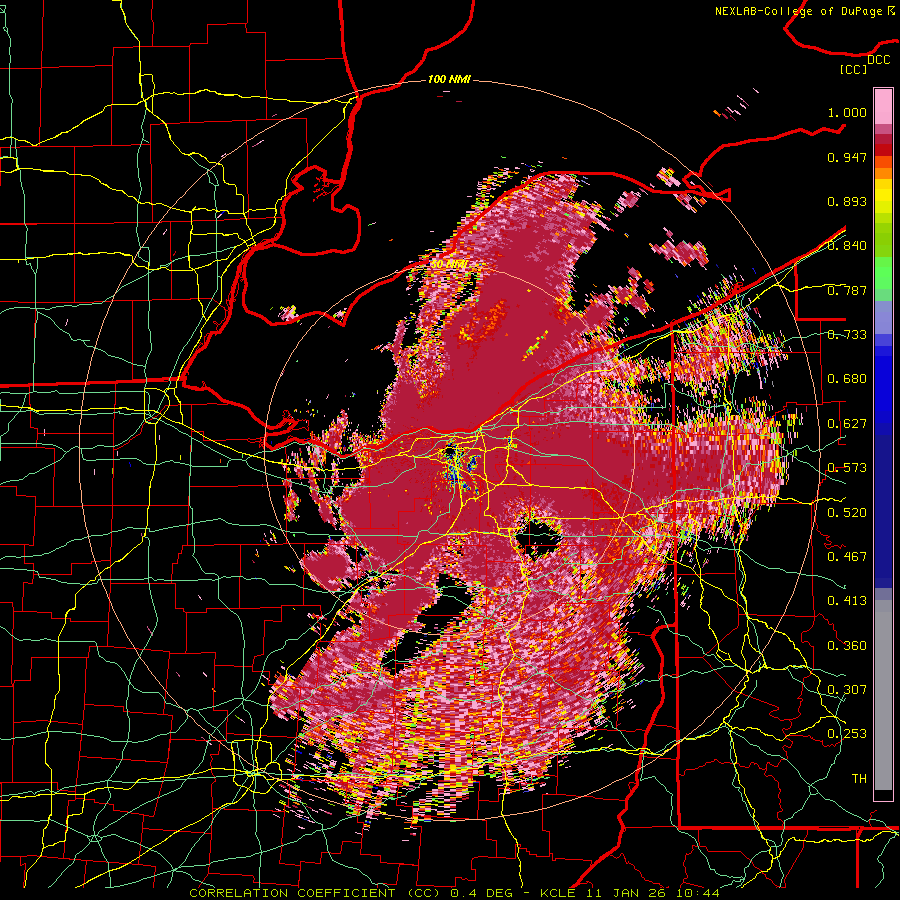Click the pink top segment of the color bar
900x900 pixels.
pos(883,107)
